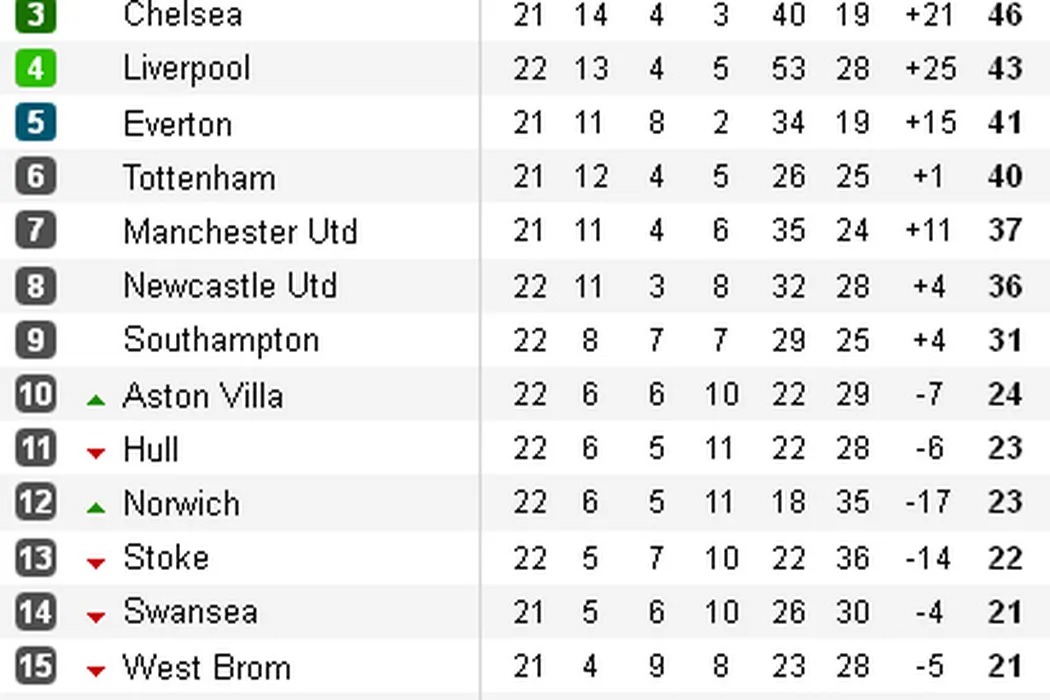Open the Chelsea team link
Image resolution: width=1050 pixels, height=700 pixels.
[x=182, y=15]
